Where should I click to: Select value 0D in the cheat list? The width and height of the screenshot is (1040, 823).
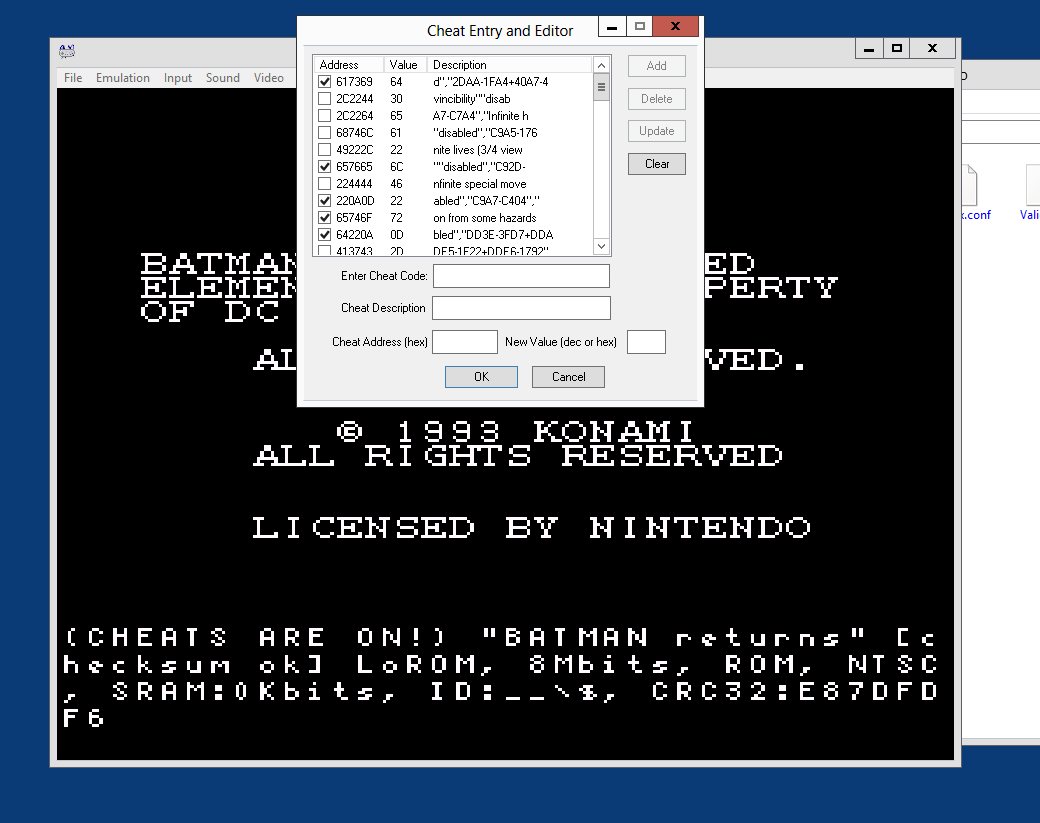397,235
